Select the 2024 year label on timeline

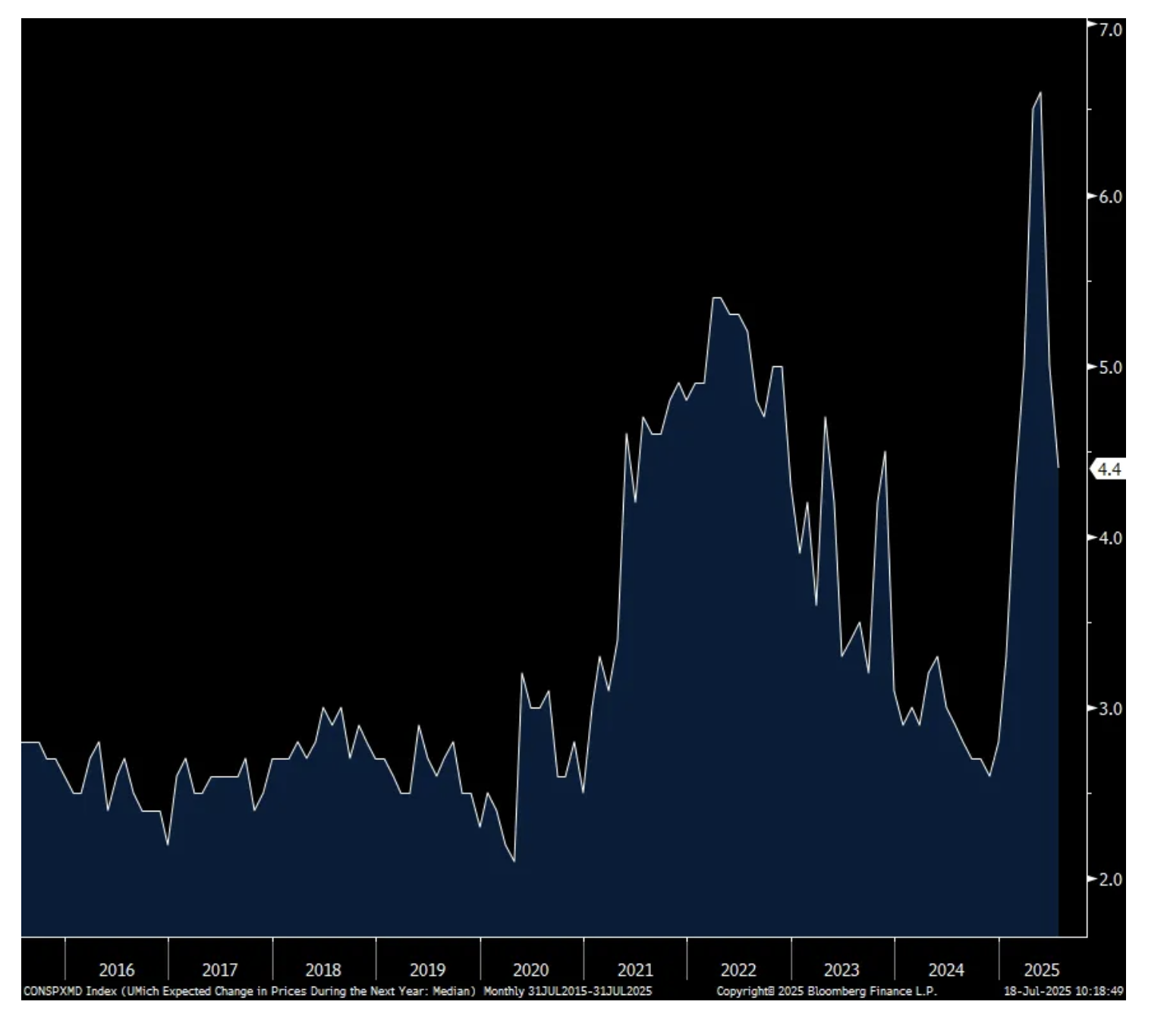946,970
